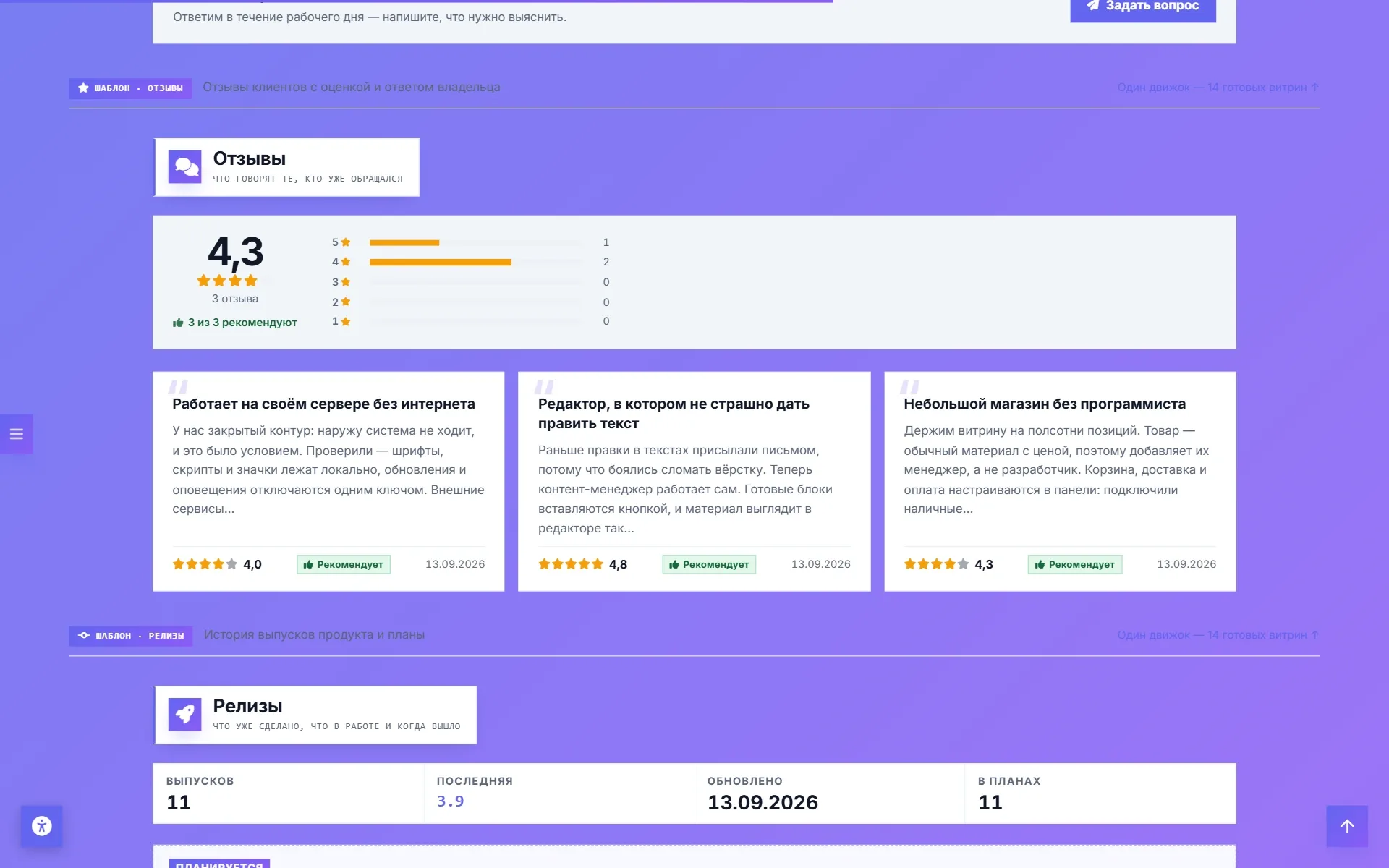Screen dimensions: 1389x868
Task: Click the 'Выпусков 11' stat cell
Action: pos(288,793)
